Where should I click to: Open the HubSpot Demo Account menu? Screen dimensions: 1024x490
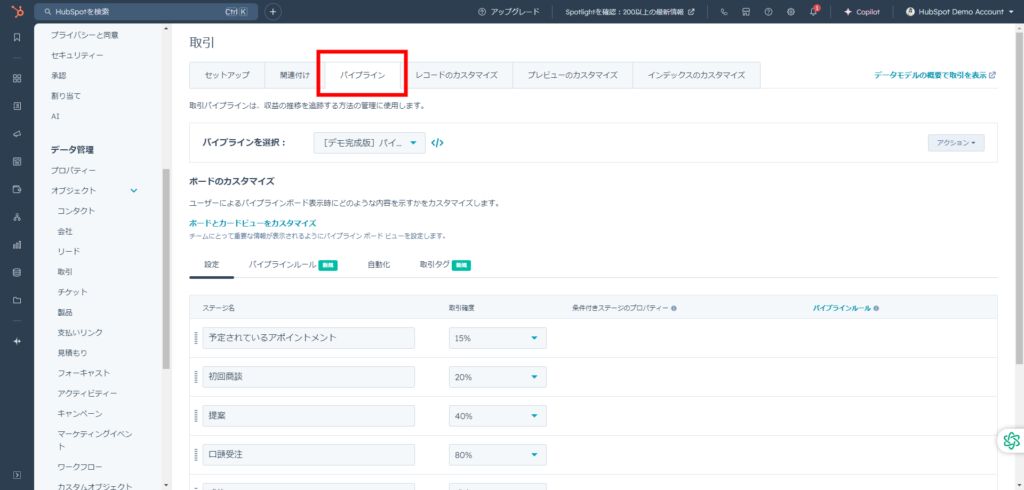click(x=959, y=12)
